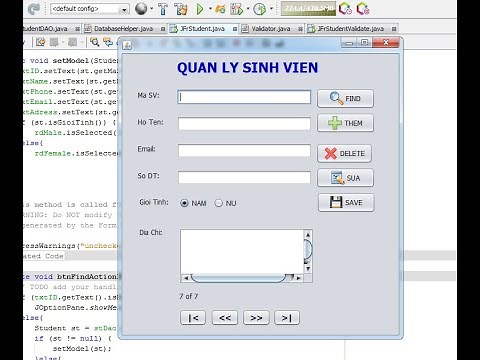
Task: Click the Debug Project icon
Action: 220,9
